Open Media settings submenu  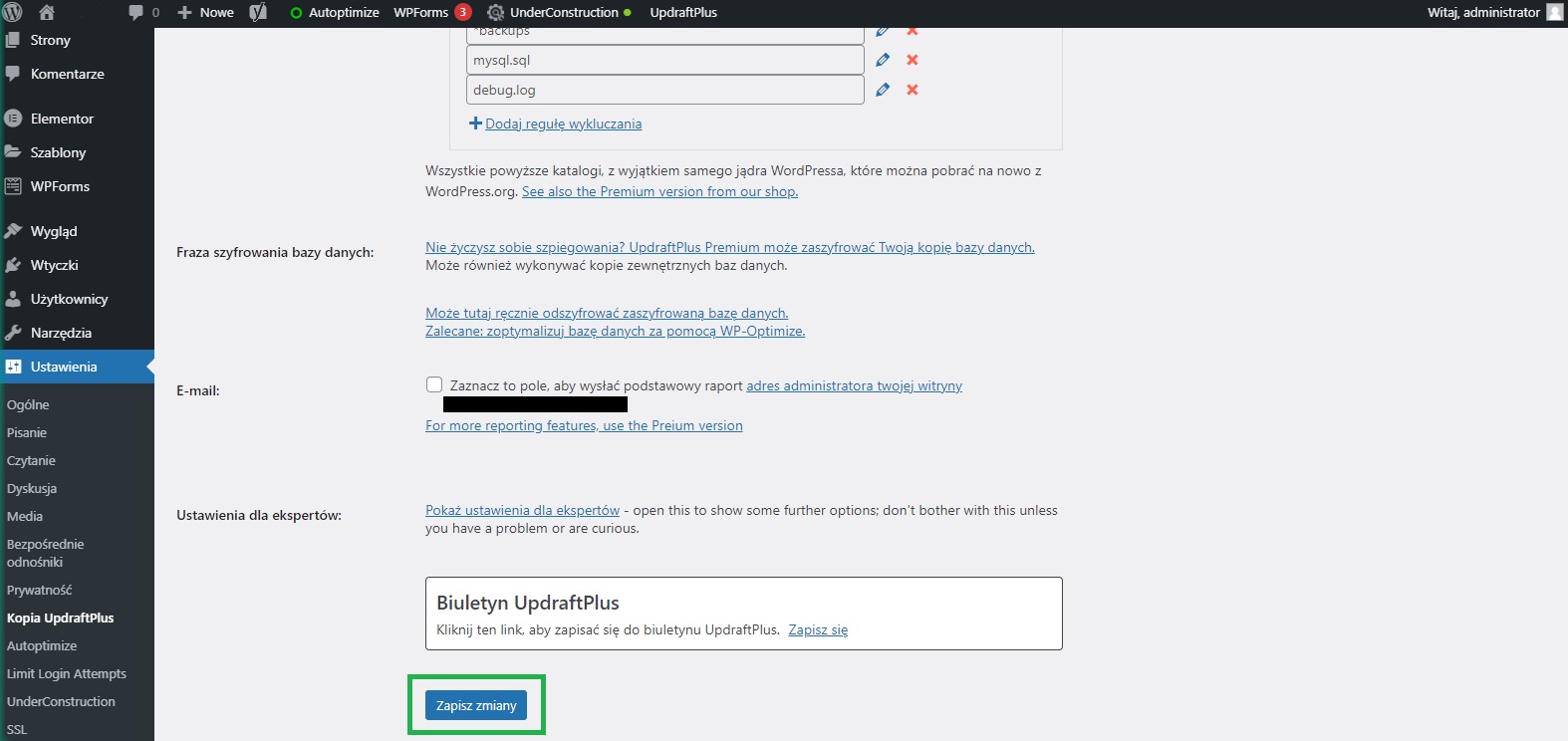(25, 516)
